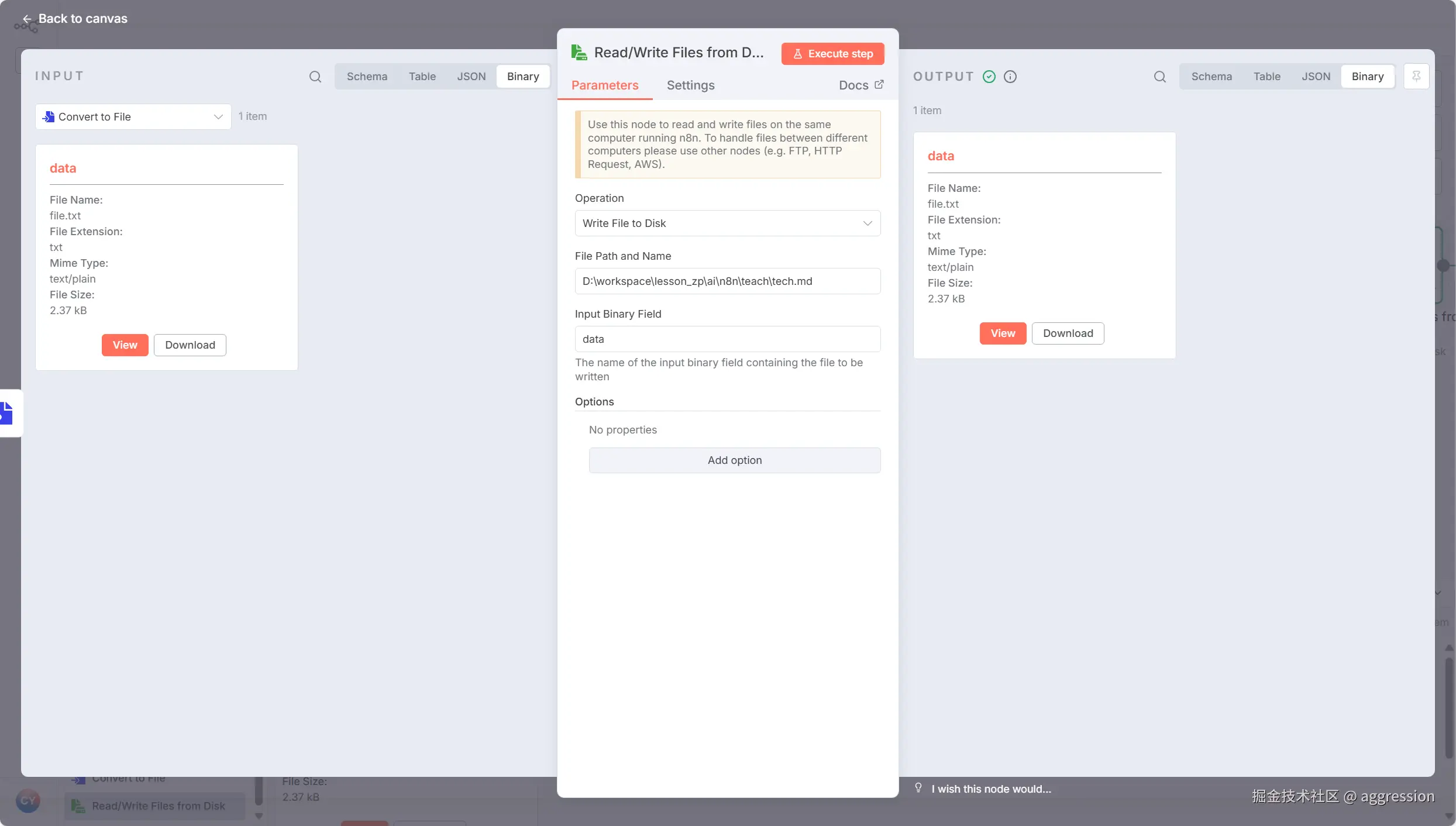Open the Convert to File input dropdown
Viewport: 1456px width, 826px height.
pyautogui.click(x=133, y=117)
